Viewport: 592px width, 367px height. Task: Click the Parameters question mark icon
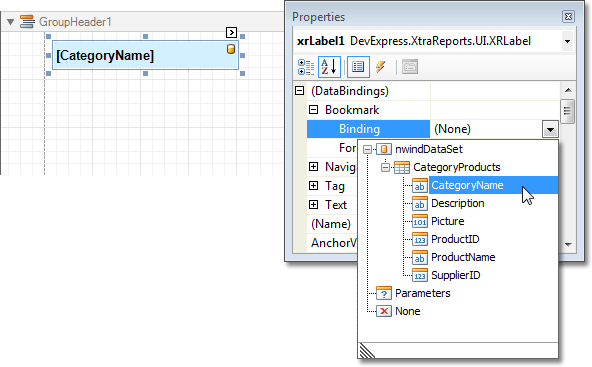[384, 293]
